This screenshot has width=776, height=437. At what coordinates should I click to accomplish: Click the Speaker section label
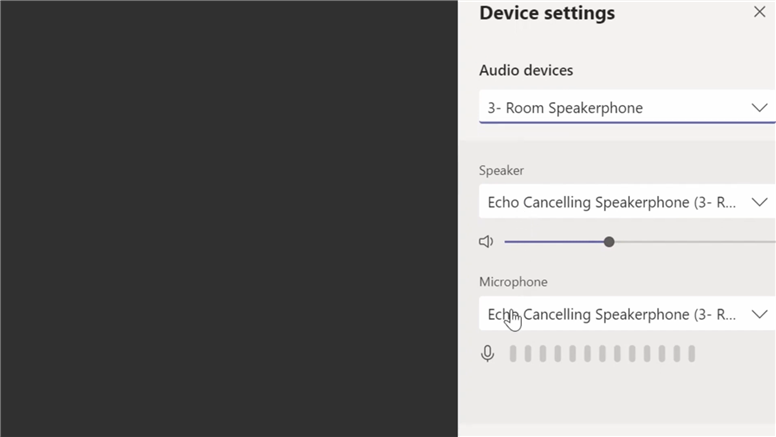tap(501, 171)
